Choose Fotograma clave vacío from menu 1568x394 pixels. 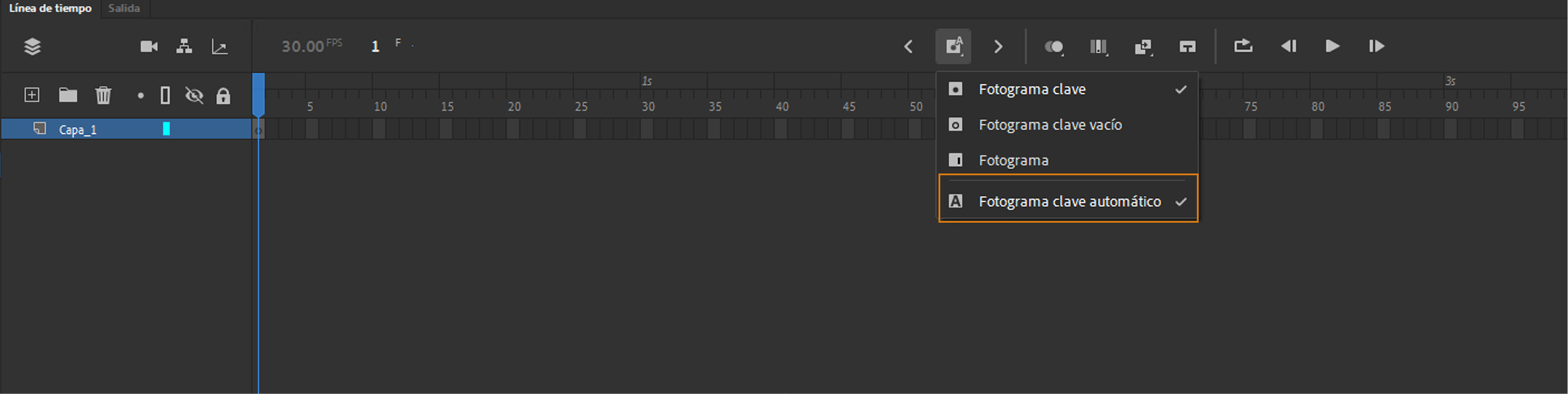1049,125
